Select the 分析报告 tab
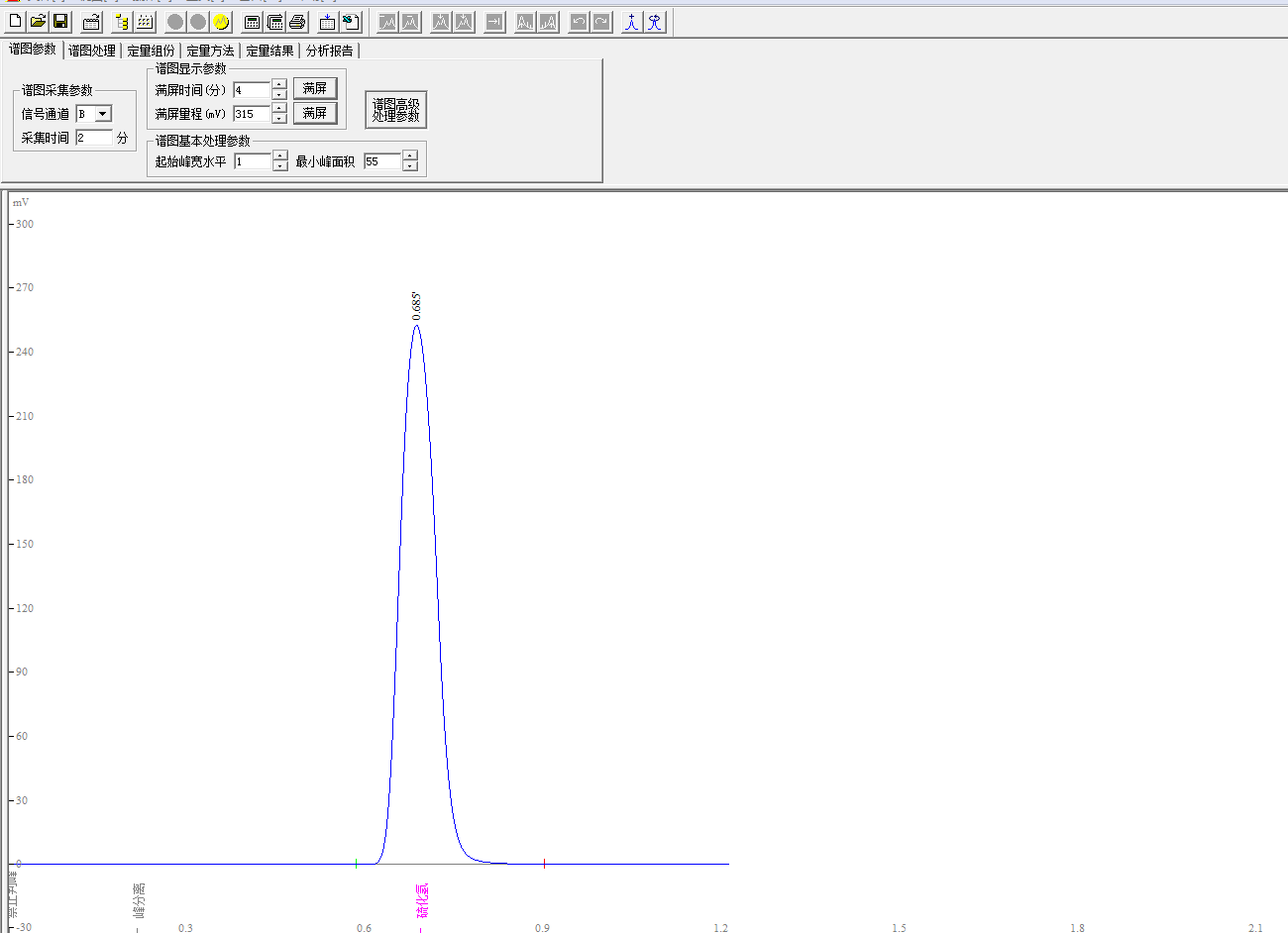1288x933 pixels. click(329, 51)
